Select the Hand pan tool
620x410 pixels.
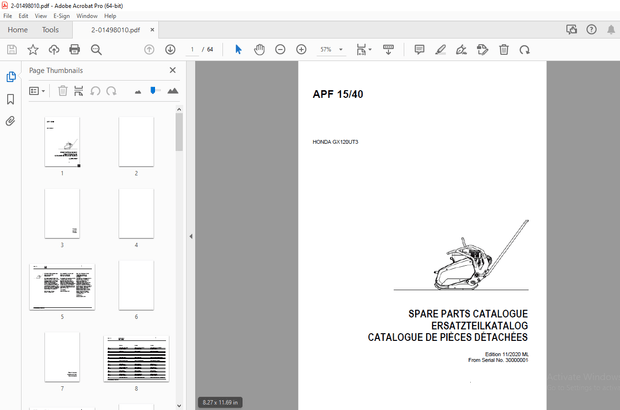coord(259,49)
